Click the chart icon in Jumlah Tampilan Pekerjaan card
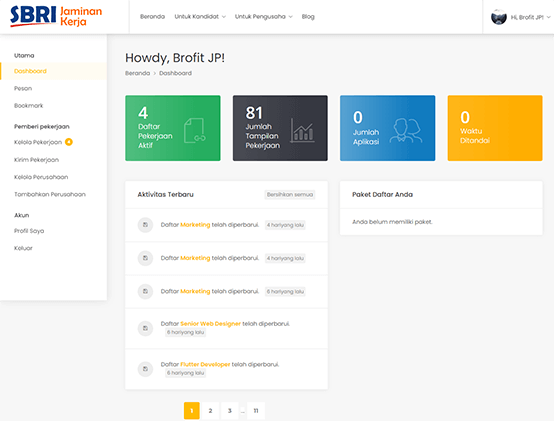Screen dimensions: 554x421 pyautogui.click(x=302, y=130)
